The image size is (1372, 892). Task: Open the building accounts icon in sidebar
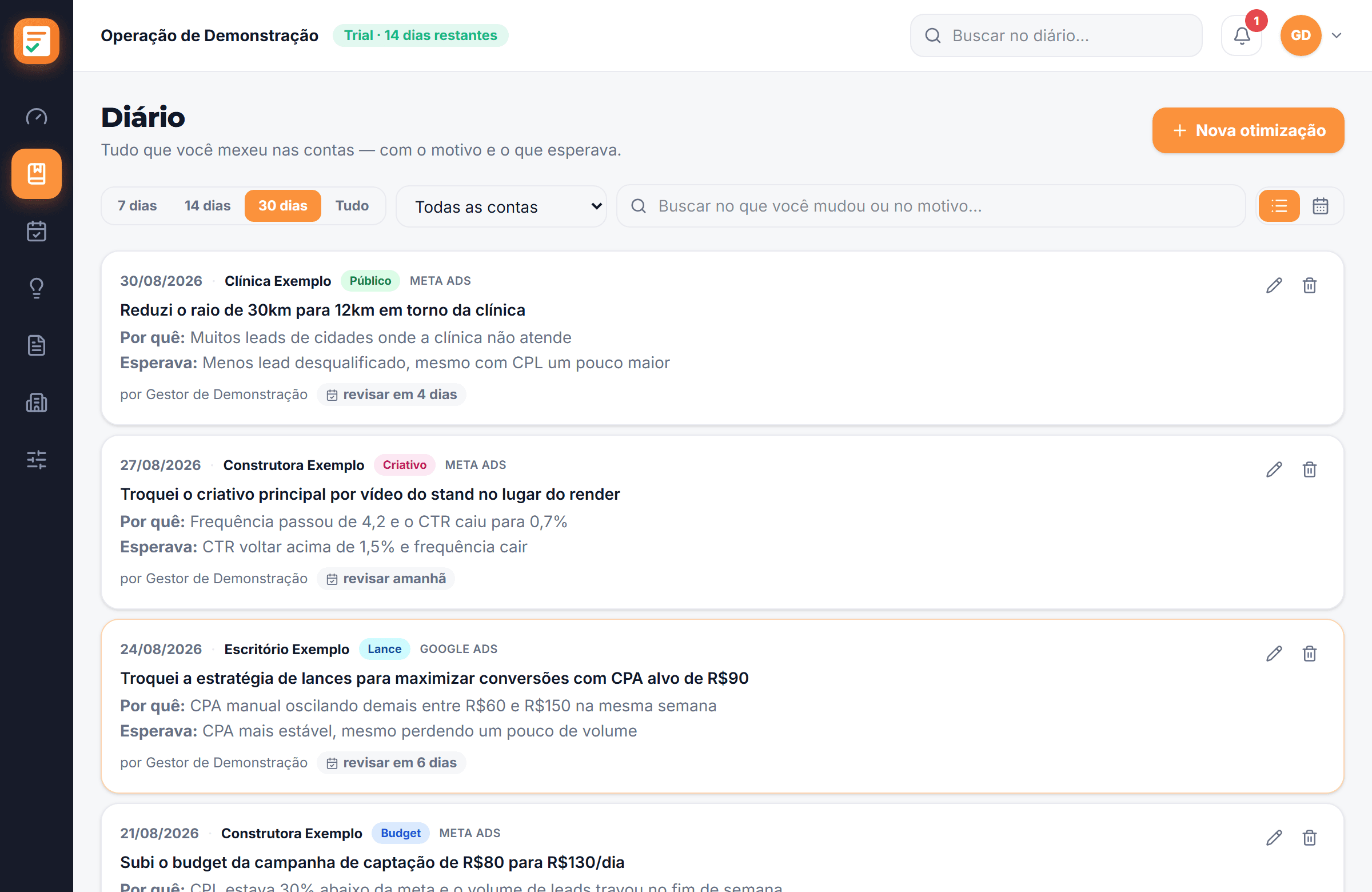(37, 403)
